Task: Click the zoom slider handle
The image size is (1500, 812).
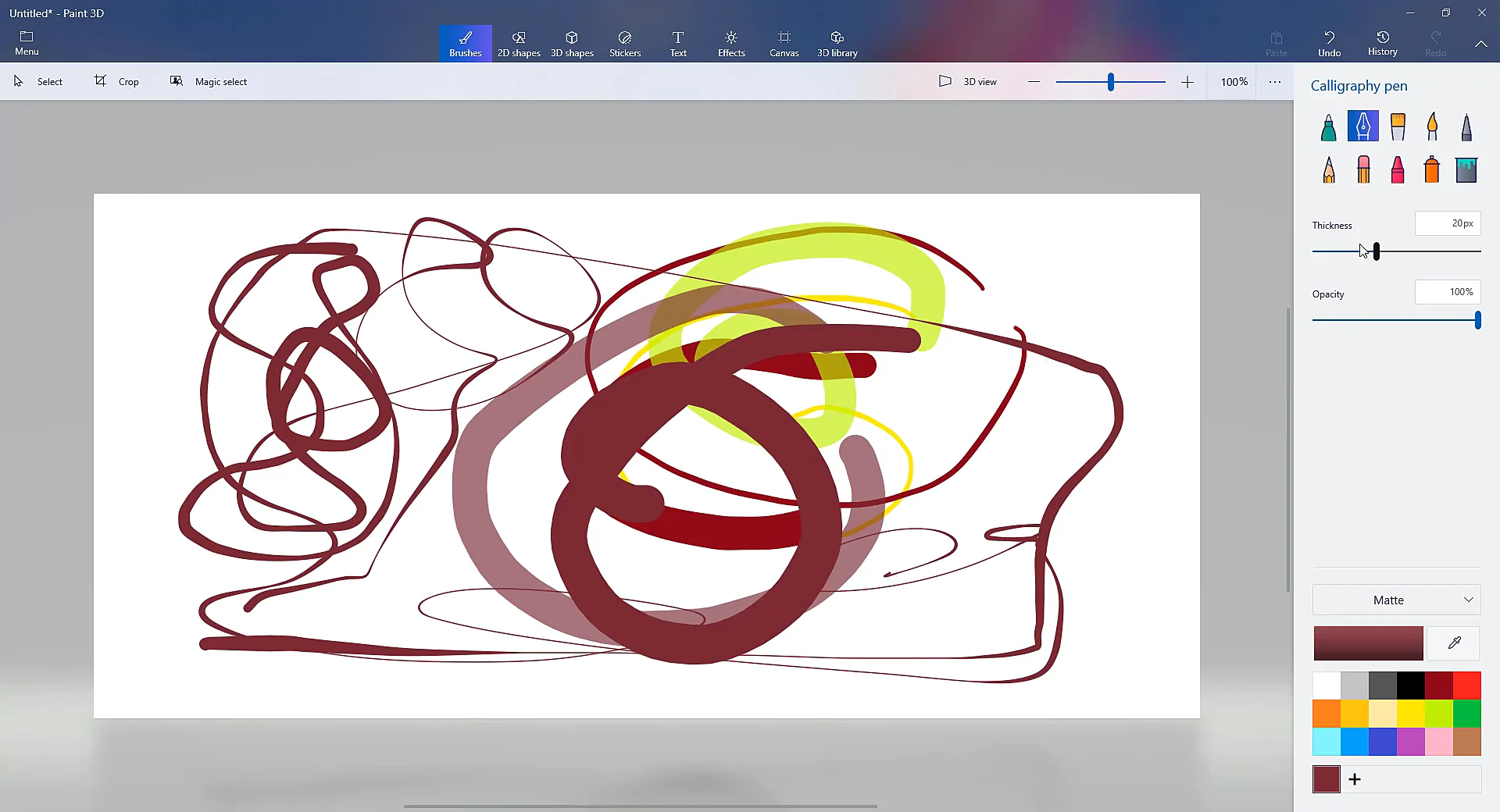Action: click(1110, 82)
